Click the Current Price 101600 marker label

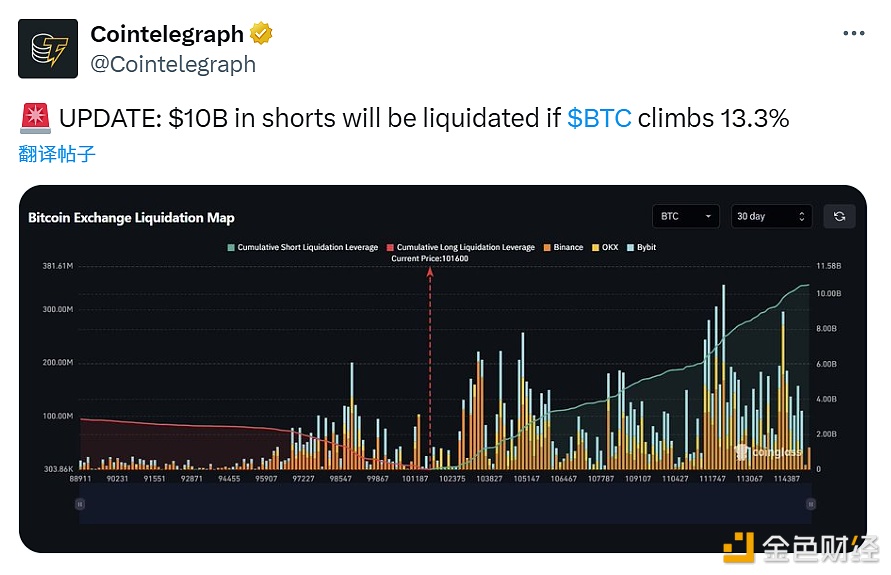[x=430, y=259]
